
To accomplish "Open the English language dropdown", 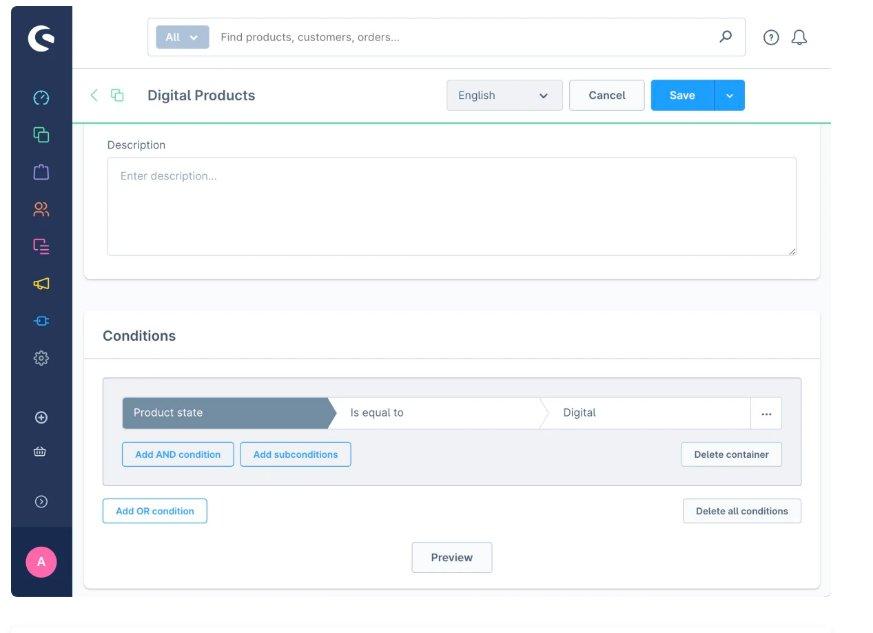I will coord(504,95).
